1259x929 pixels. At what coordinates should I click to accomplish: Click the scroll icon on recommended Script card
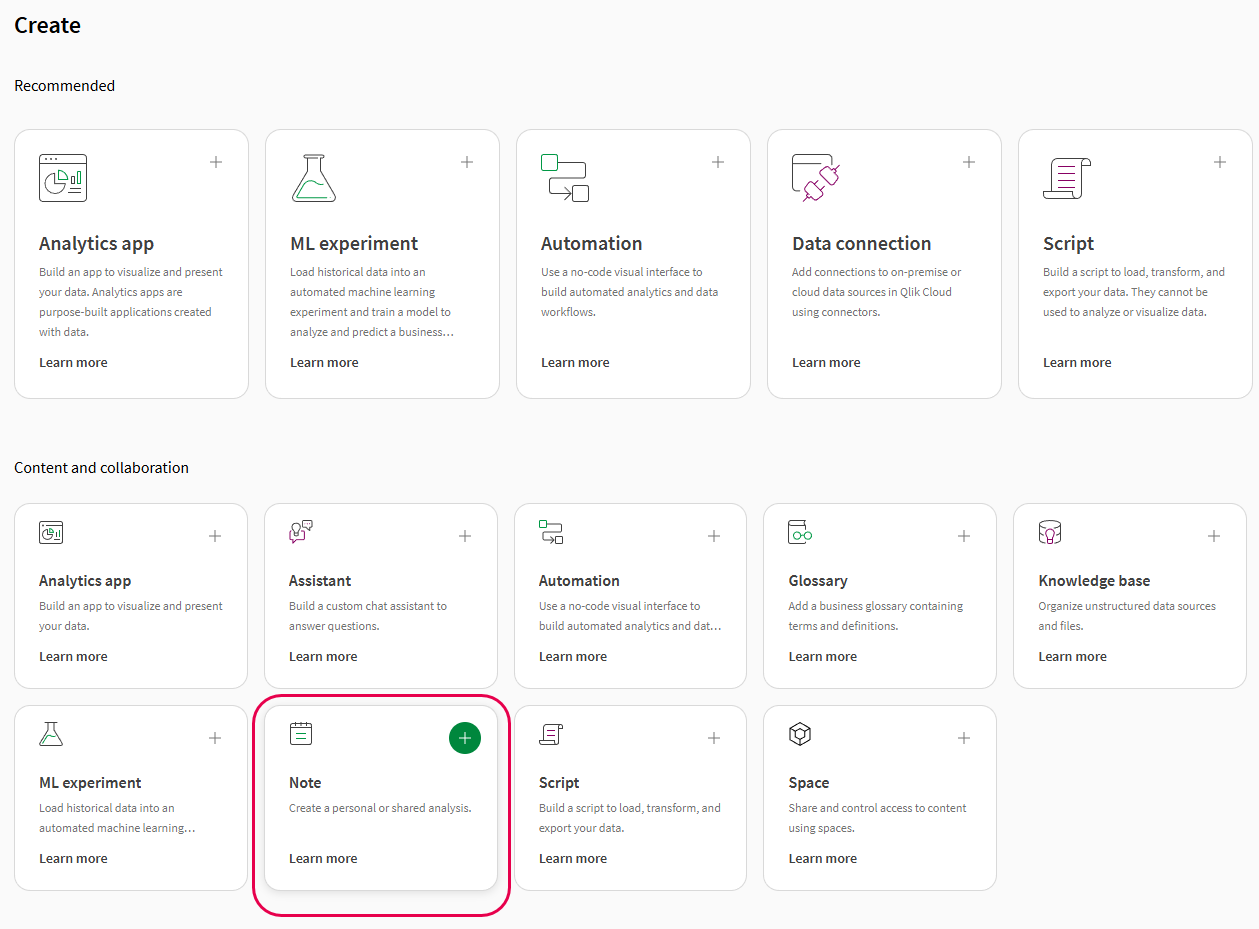coord(1067,178)
